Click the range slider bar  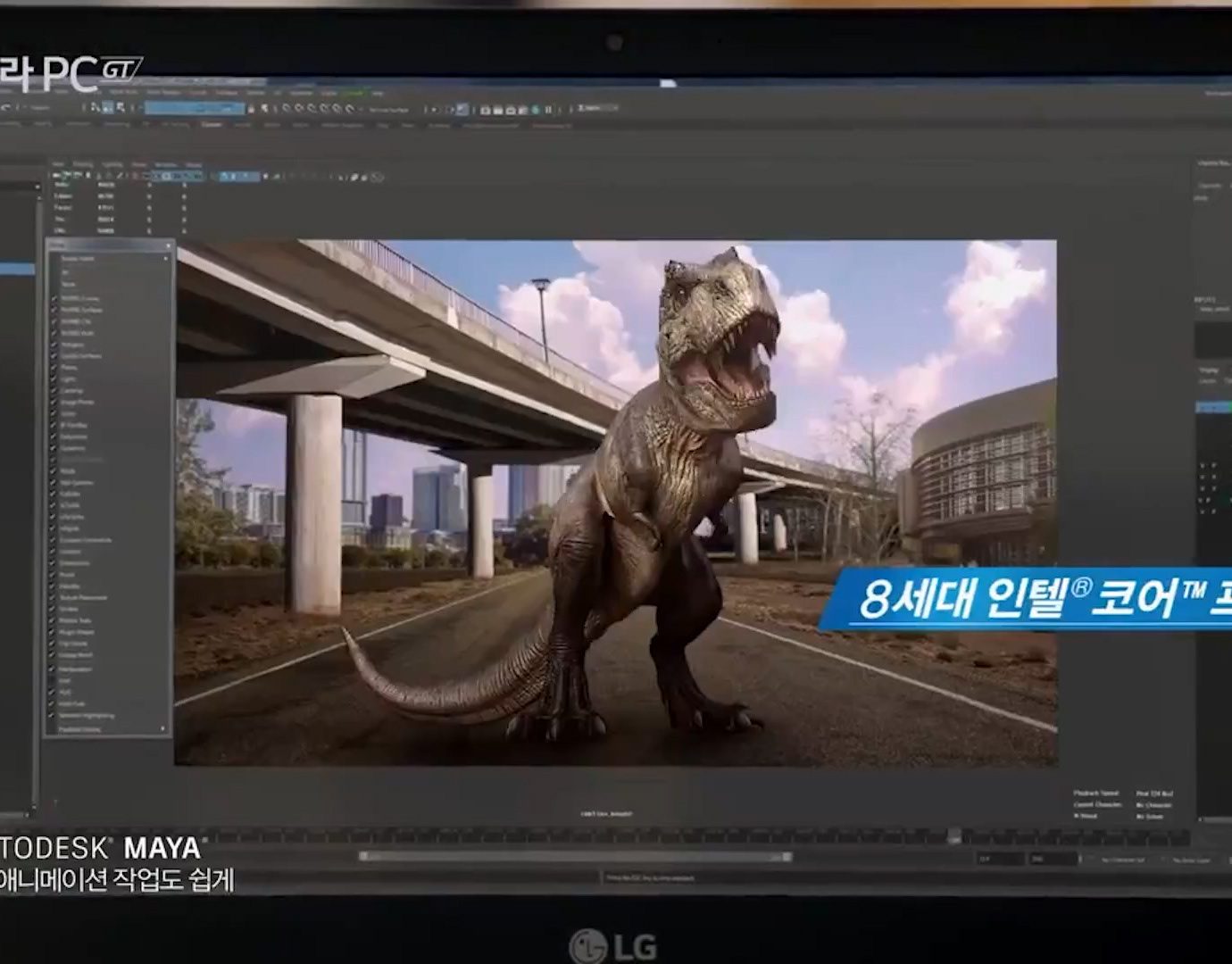(x=576, y=857)
